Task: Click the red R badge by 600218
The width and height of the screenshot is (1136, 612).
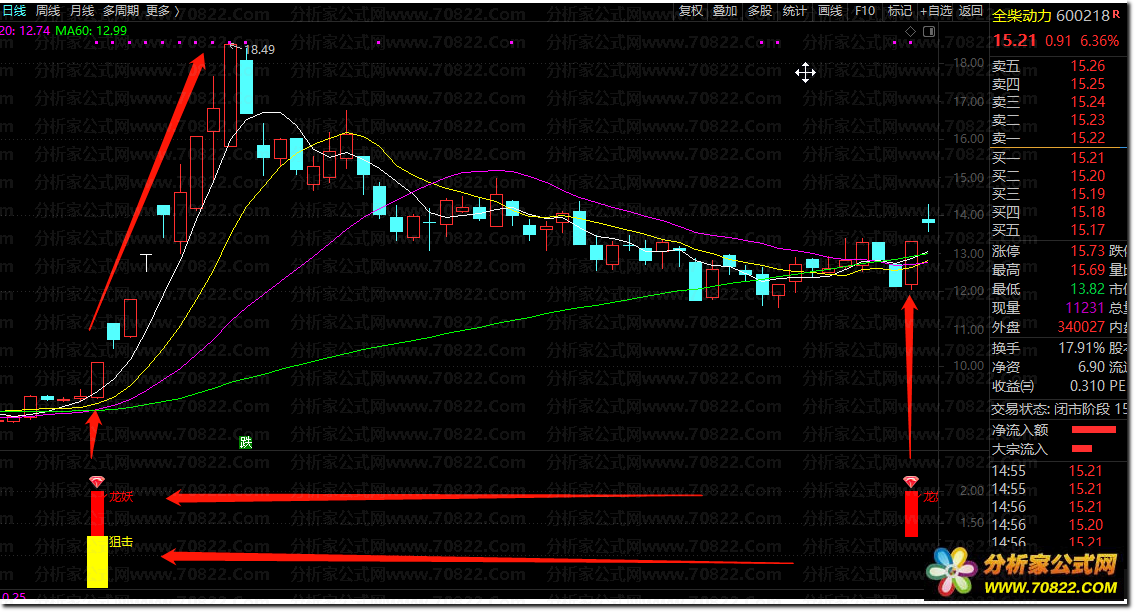Action: [x=1116, y=13]
